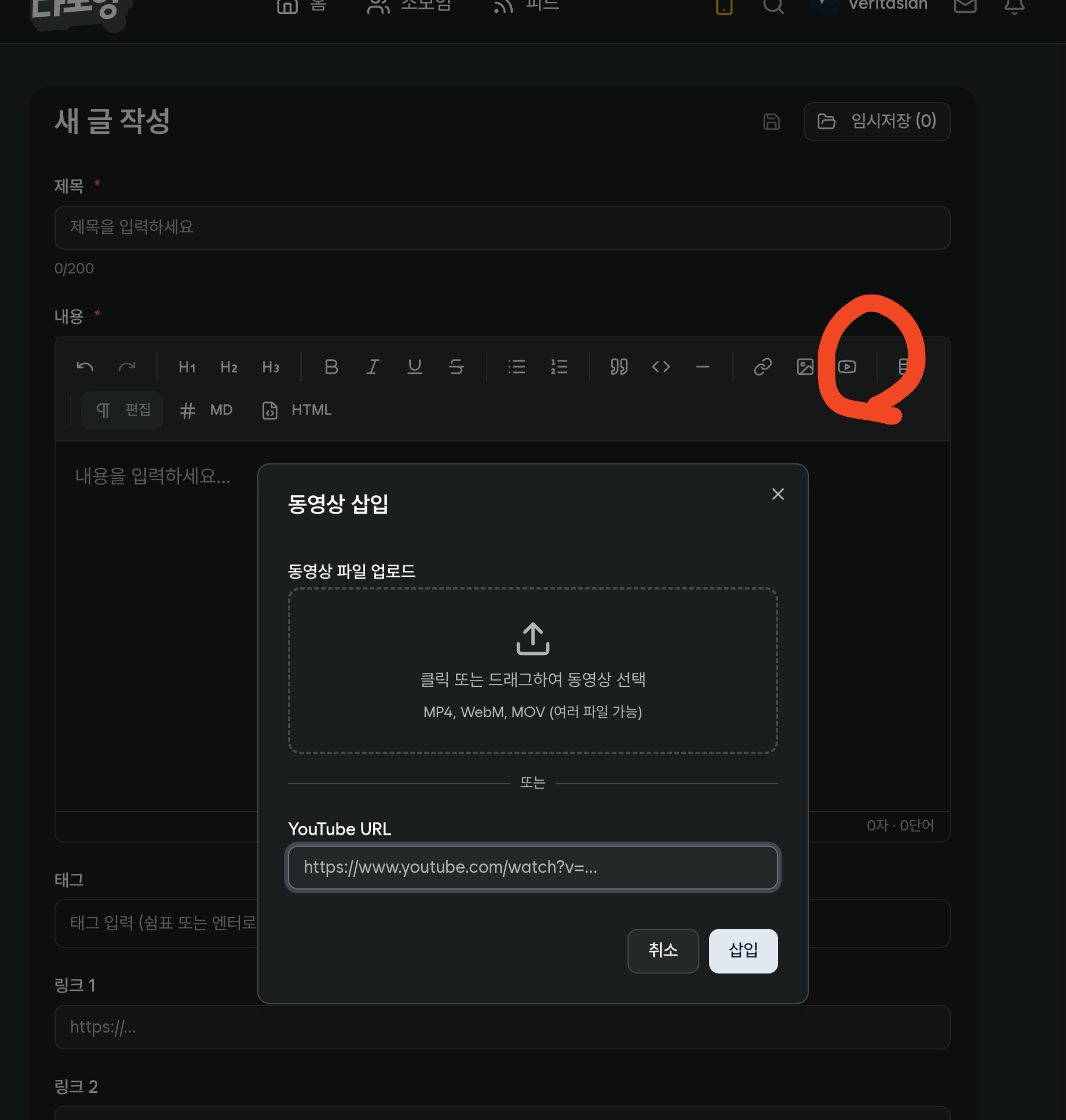Click the yellow mobile phone icon
1066x1120 pixels.
[x=724, y=6]
